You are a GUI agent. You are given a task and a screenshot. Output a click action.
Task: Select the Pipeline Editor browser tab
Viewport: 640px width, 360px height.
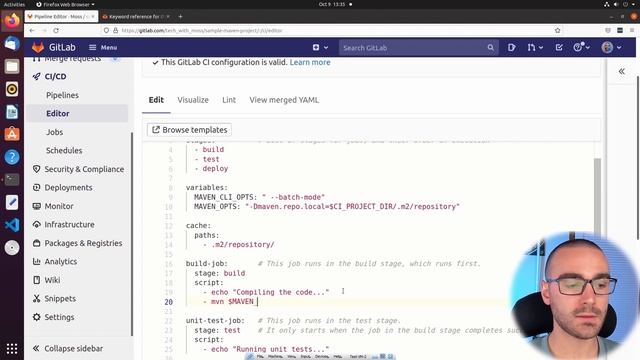pyautogui.click(x=61, y=16)
